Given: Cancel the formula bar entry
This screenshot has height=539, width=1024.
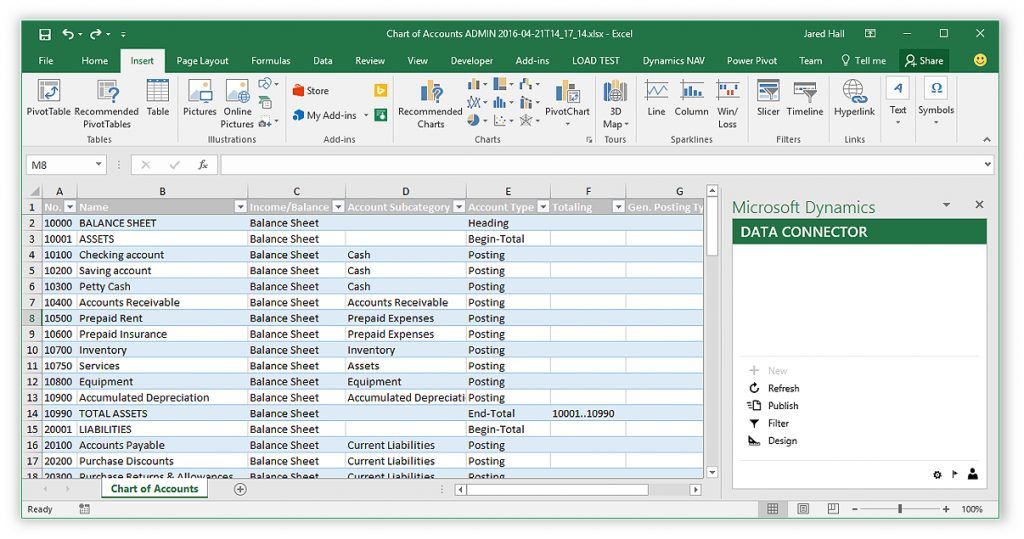Looking at the screenshot, I should click(x=146, y=165).
